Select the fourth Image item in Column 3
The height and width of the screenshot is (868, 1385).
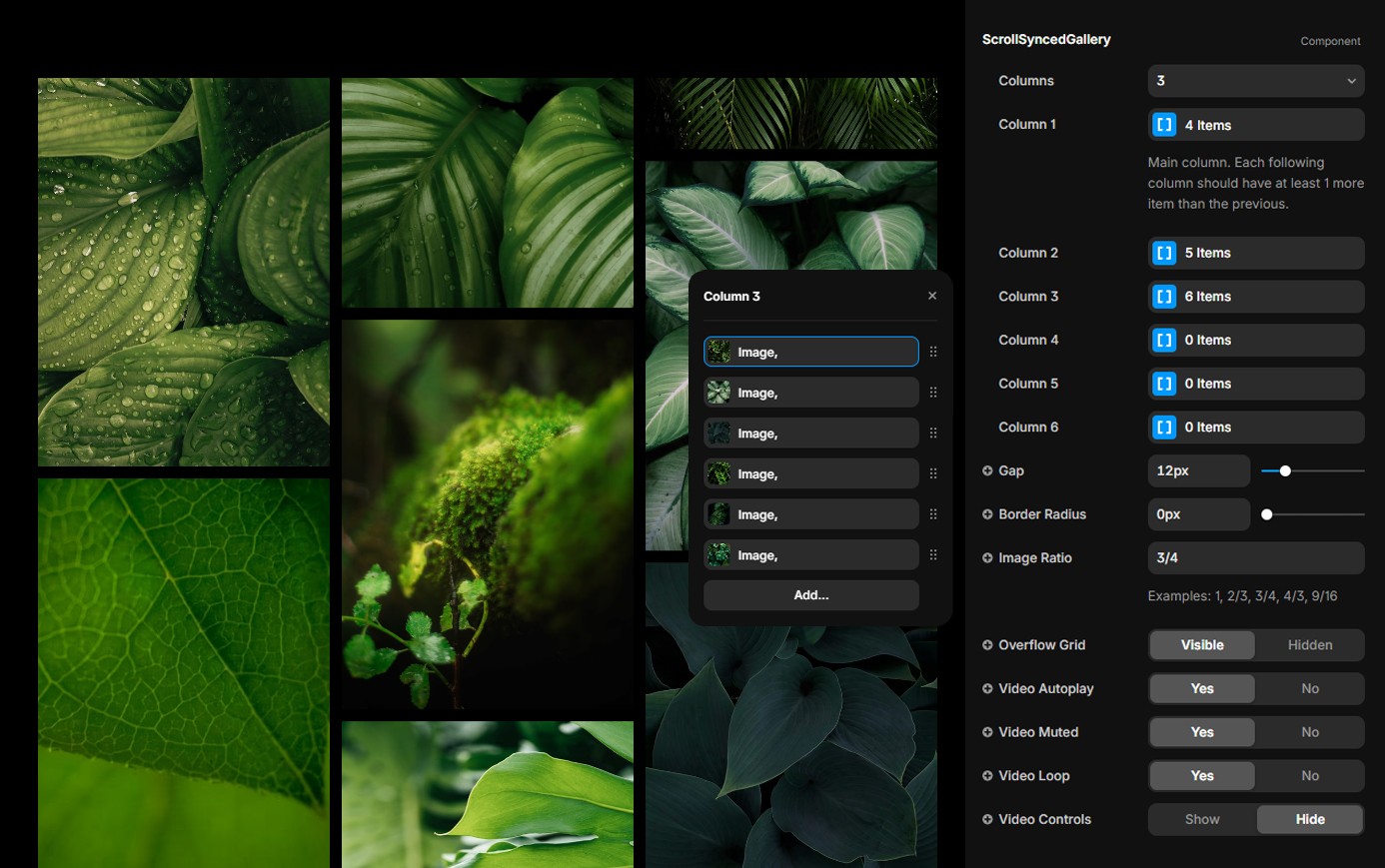click(811, 473)
